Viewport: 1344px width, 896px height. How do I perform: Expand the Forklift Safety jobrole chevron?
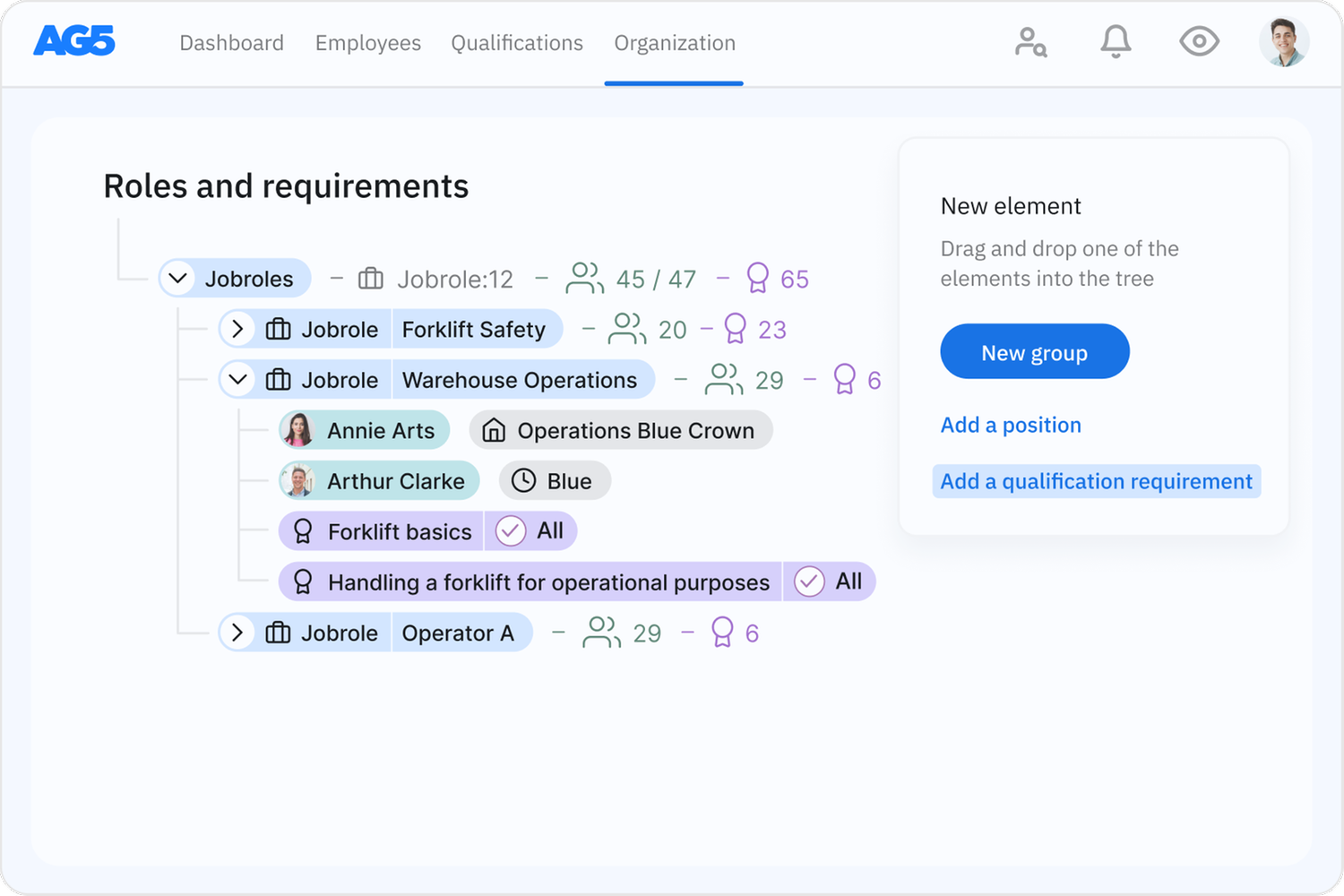(x=237, y=330)
